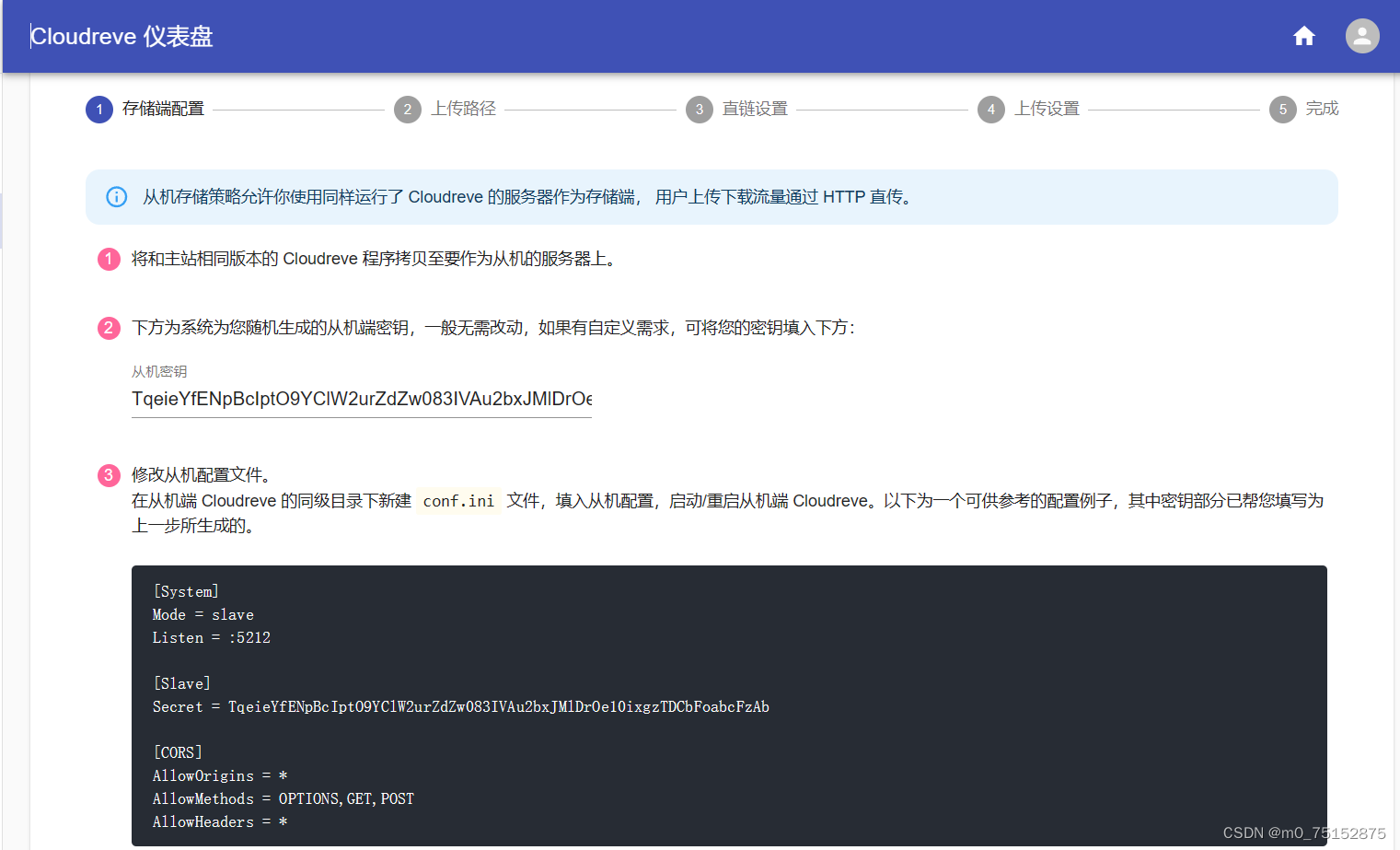
Task: Click the blue notice about 从机存储策略
Action: pos(712,197)
